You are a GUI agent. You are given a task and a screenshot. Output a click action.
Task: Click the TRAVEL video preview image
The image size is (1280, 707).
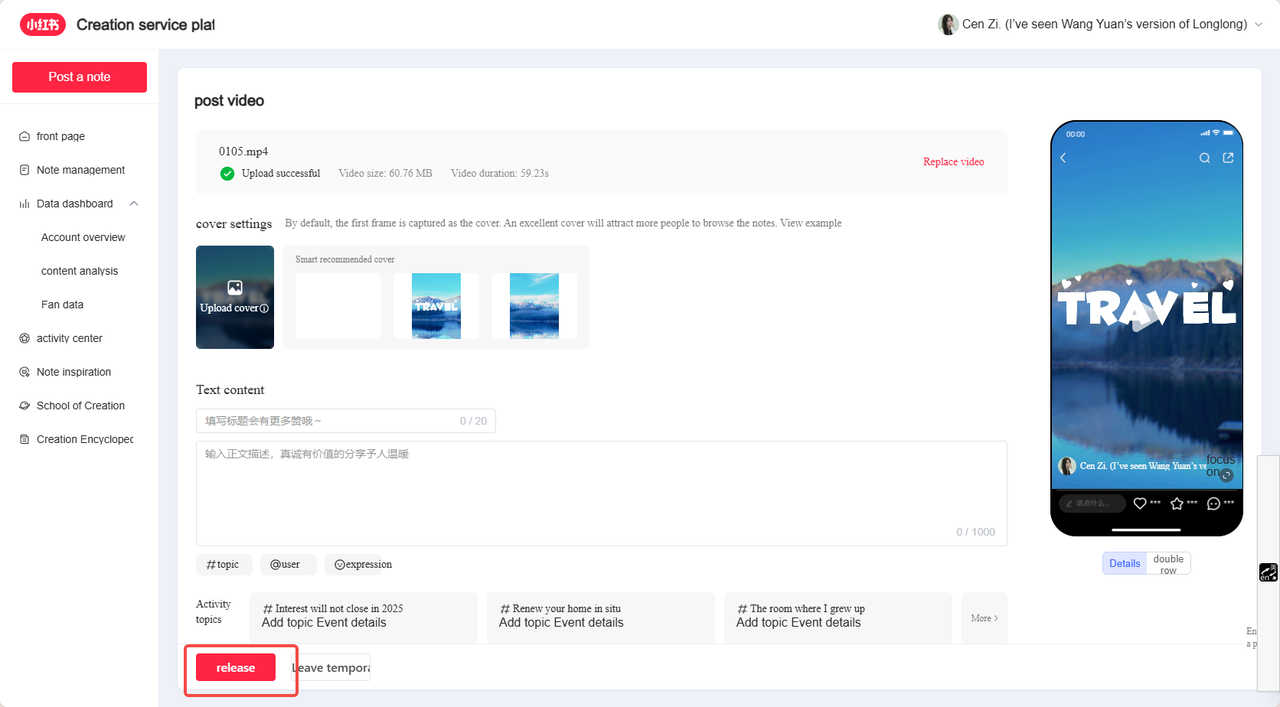pyautogui.click(x=1146, y=310)
